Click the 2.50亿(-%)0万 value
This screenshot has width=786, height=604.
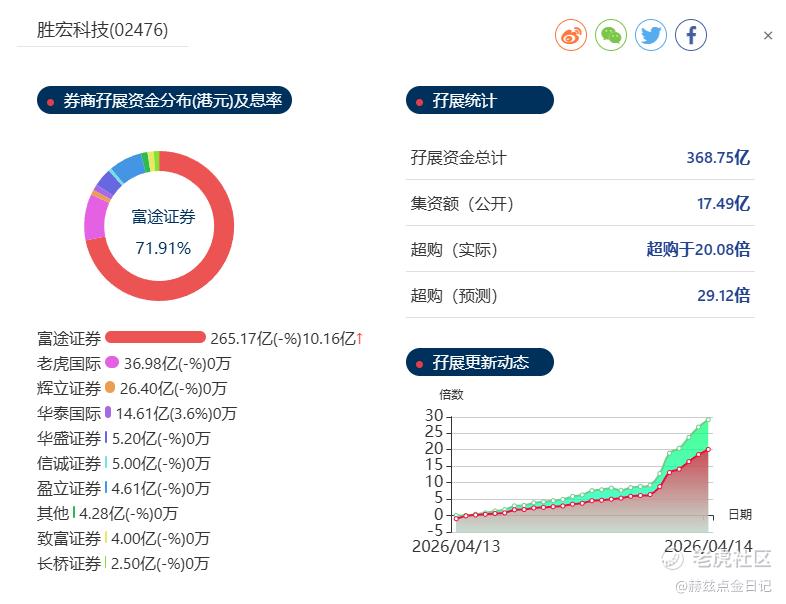click(x=160, y=564)
